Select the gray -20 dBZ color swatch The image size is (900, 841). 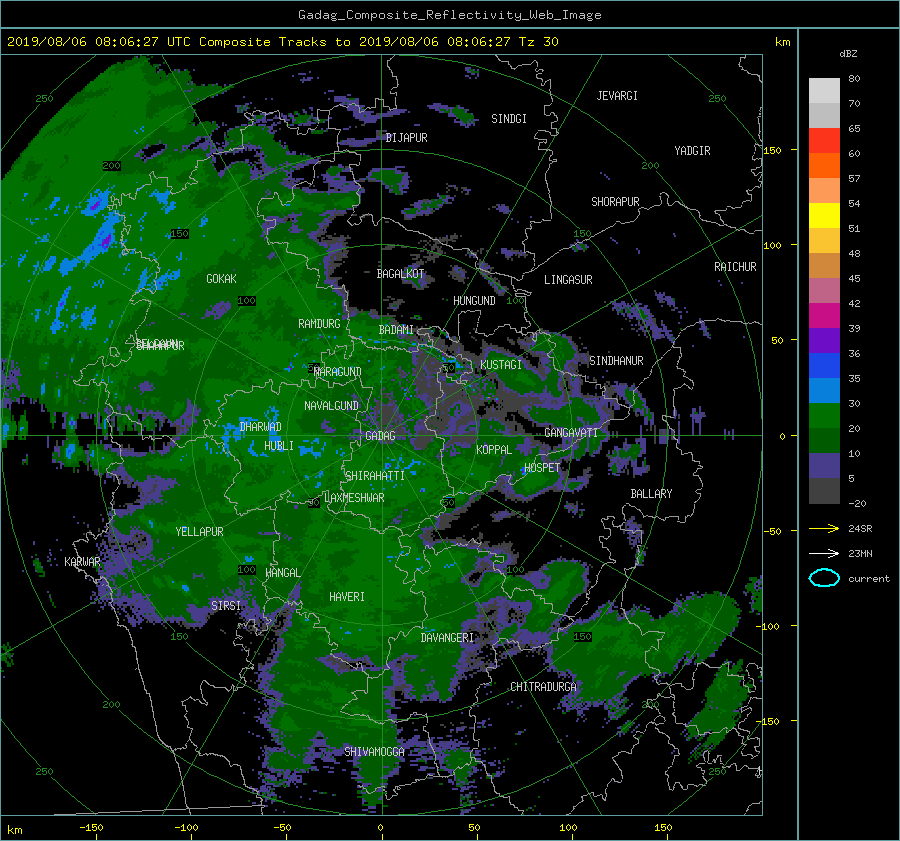[x=824, y=491]
